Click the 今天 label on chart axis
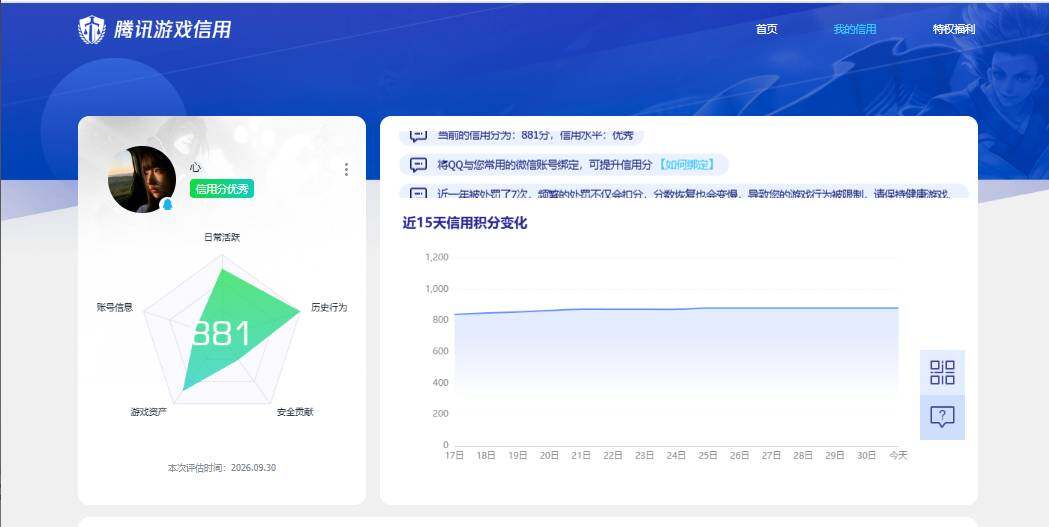The width and height of the screenshot is (1049, 527). click(898, 455)
